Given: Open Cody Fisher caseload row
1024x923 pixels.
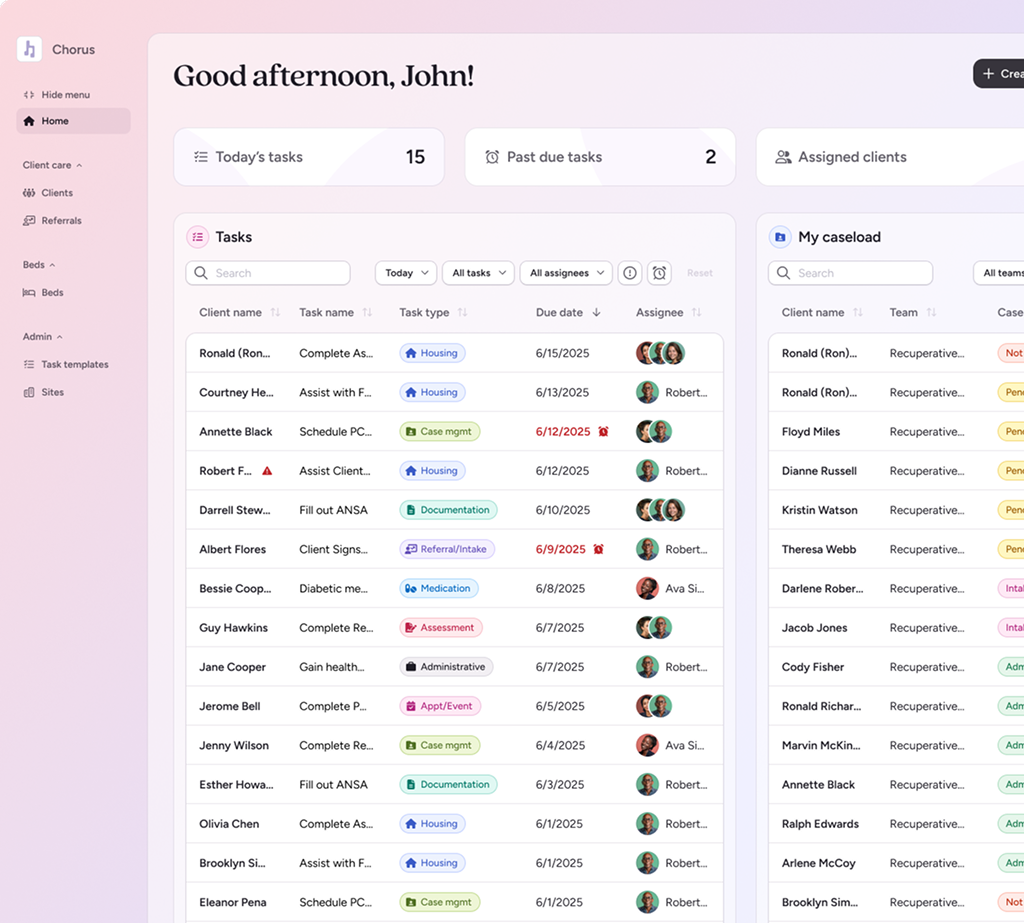Looking at the screenshot, I should pos(896,666).
